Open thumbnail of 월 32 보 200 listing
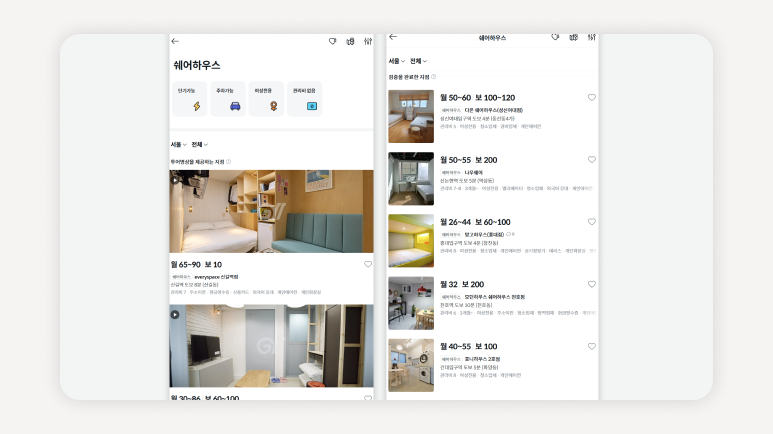Viewport: 773px width, 434px height. [x=411, y=303]
